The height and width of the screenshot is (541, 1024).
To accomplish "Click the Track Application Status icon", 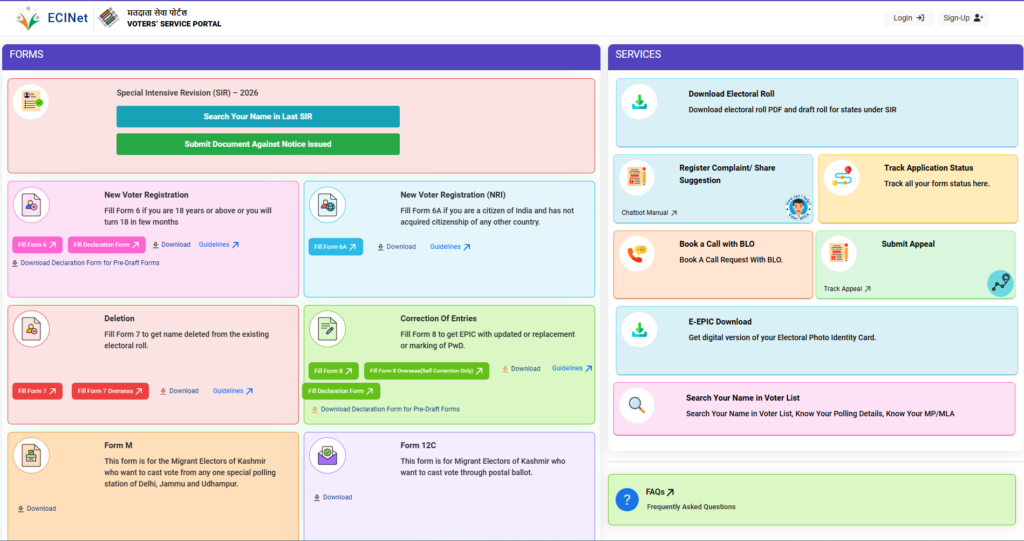I will [x=841, y=177].
